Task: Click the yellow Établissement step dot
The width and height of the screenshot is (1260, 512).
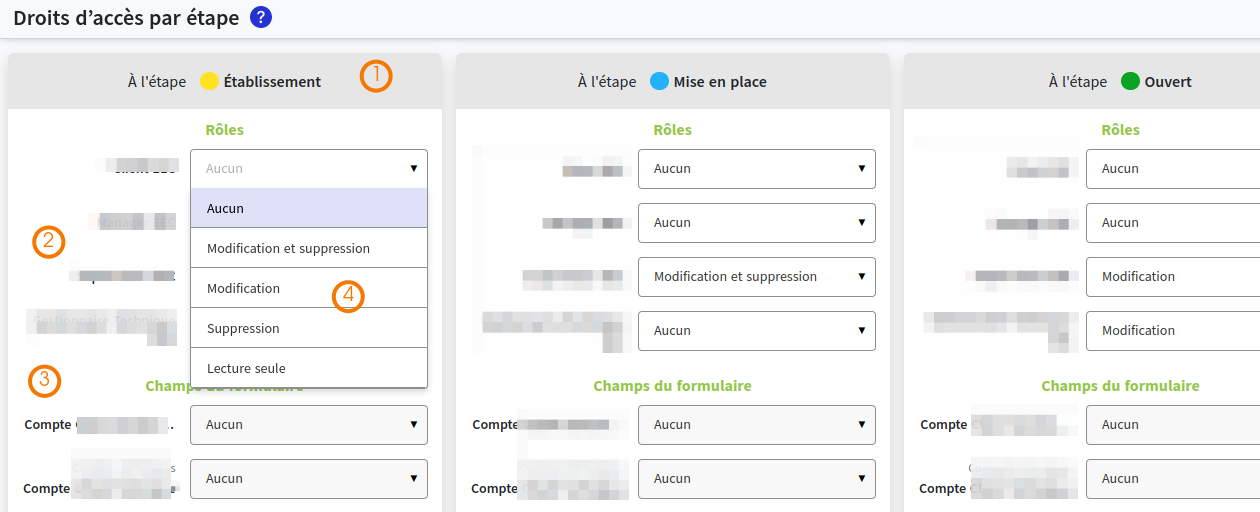Action: pyautogui.click(x=210, y=82)
